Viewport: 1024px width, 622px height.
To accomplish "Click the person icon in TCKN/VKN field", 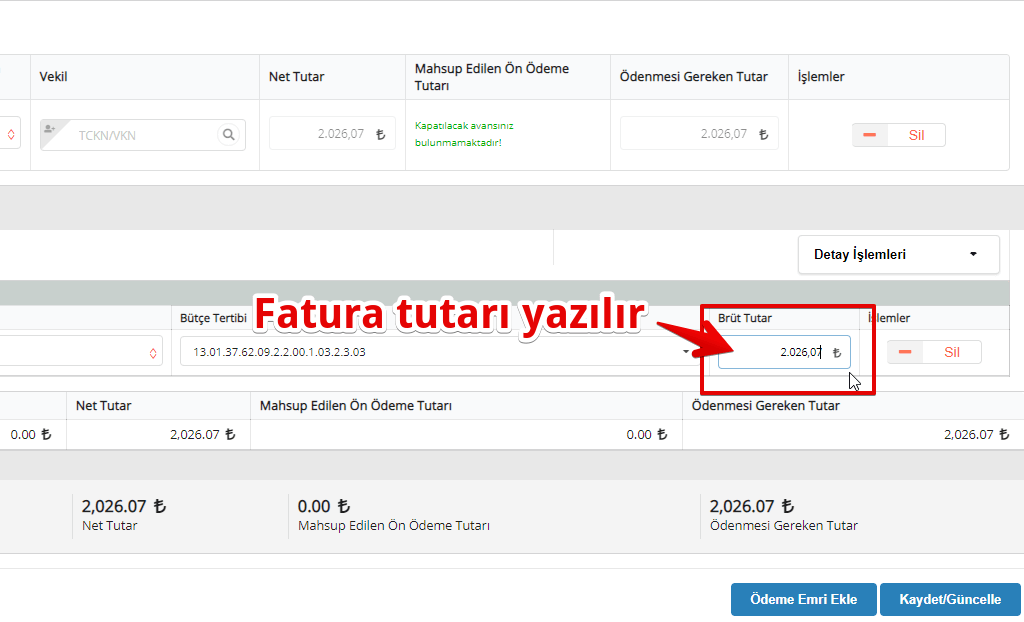I will click(50, 131).
